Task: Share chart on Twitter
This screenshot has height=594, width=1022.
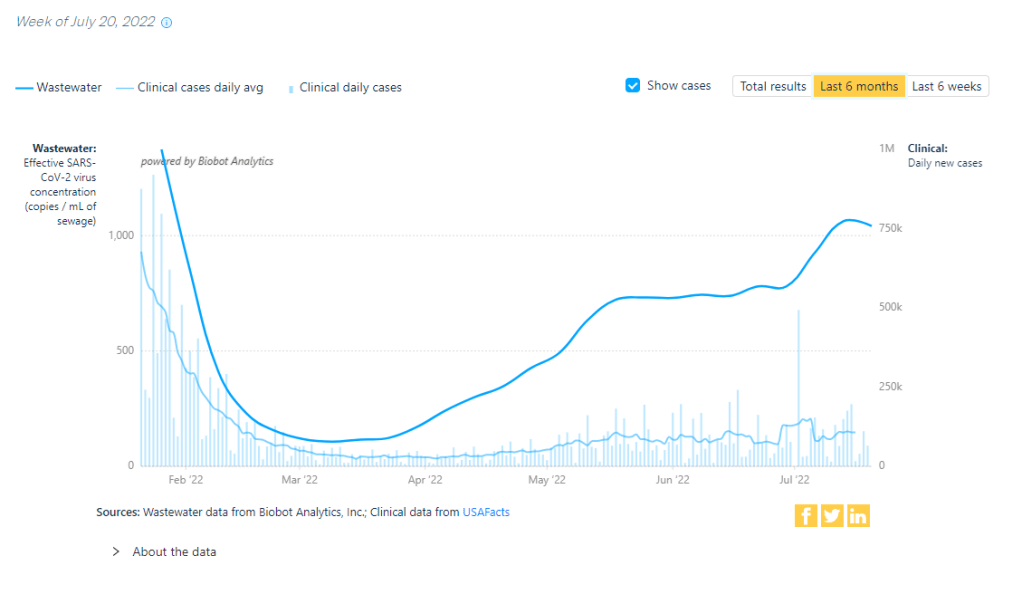Action: tap(832, 516)
